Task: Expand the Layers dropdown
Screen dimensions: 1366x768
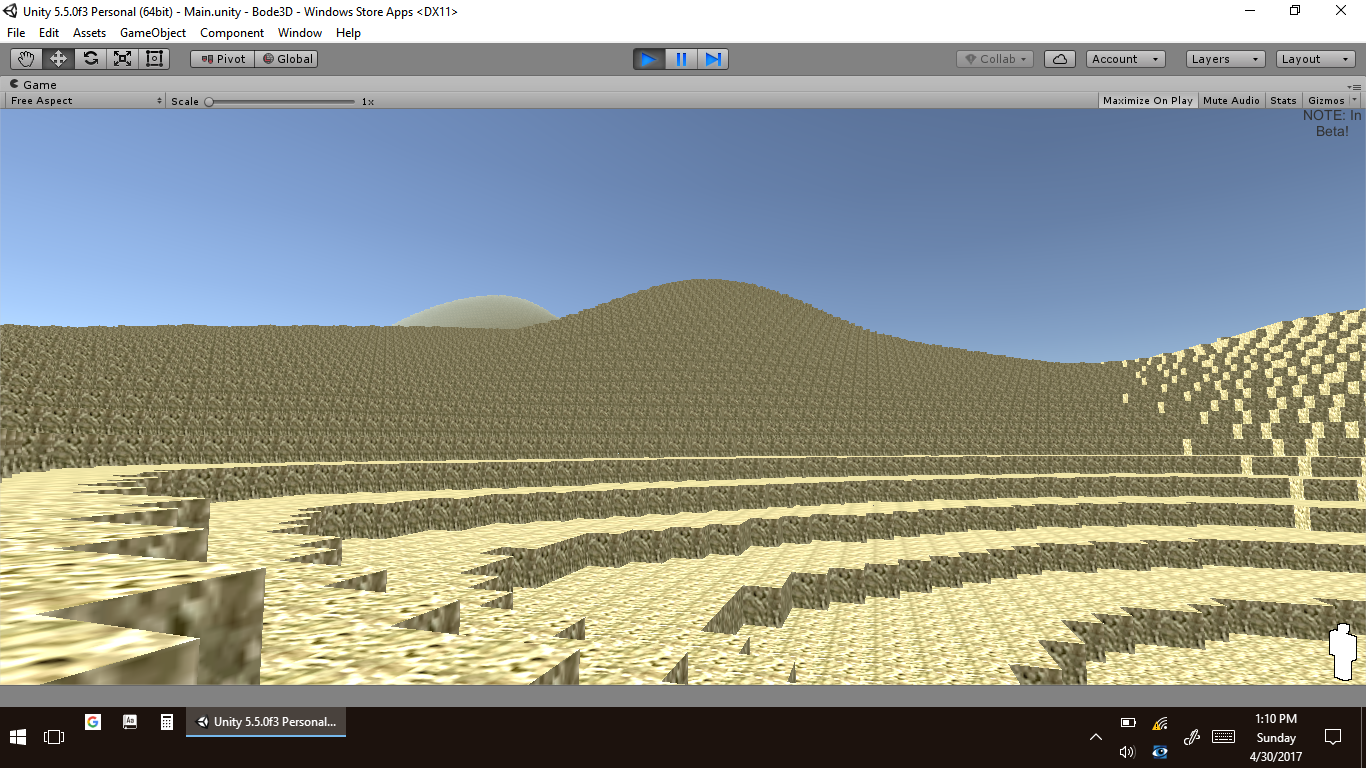Action: pos(1225,59)
